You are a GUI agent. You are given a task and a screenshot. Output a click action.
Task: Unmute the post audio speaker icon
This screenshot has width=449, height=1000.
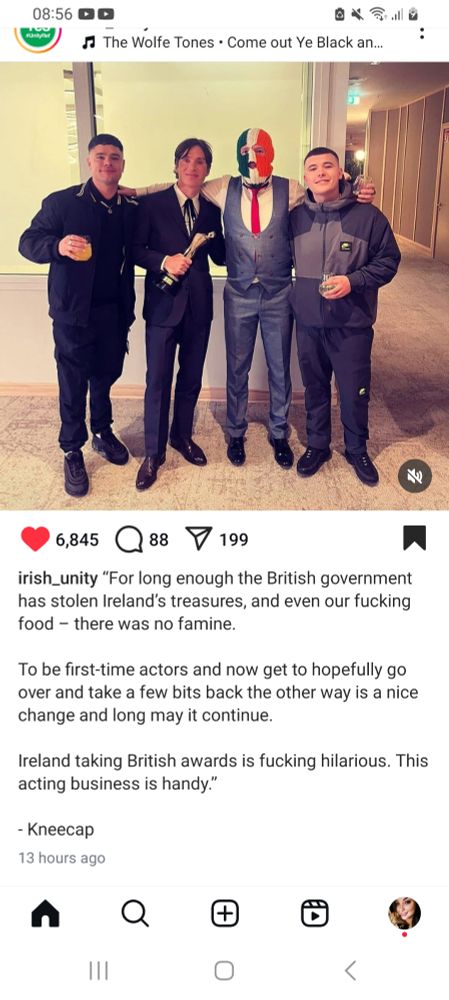click(x=415, y=476)
